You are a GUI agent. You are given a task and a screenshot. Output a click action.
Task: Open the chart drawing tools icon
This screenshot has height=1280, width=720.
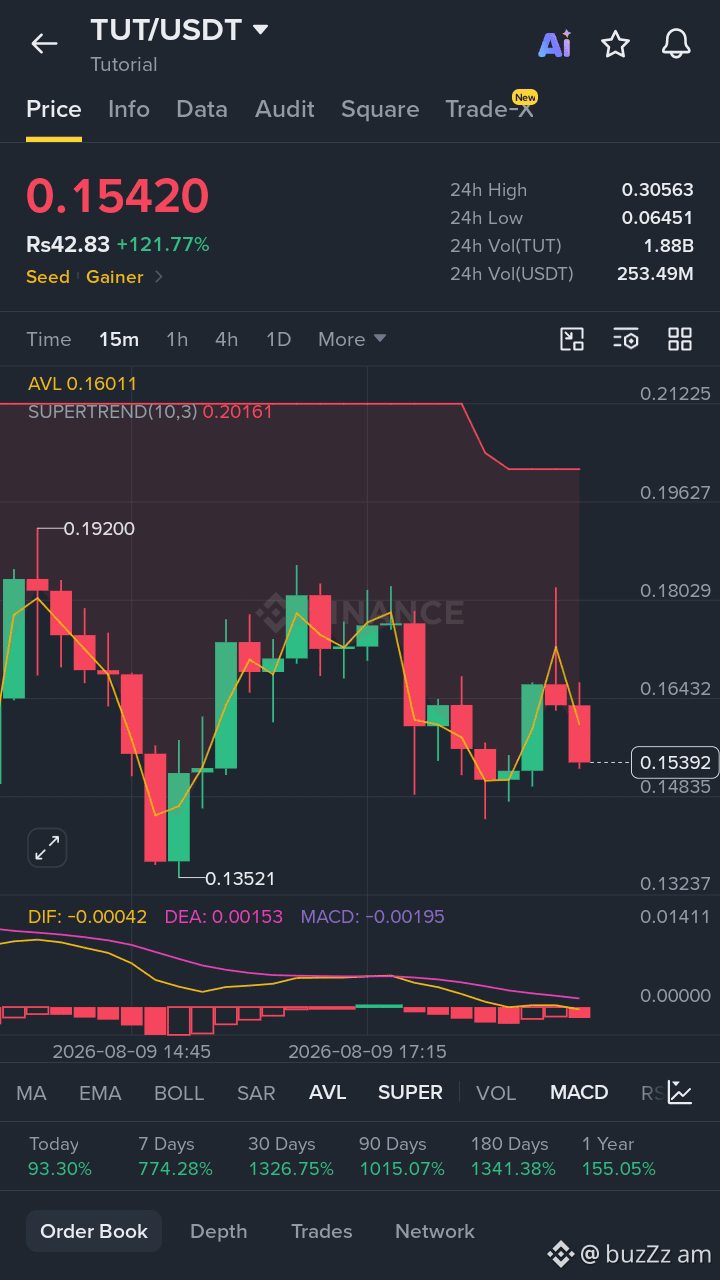pos(571,339)
